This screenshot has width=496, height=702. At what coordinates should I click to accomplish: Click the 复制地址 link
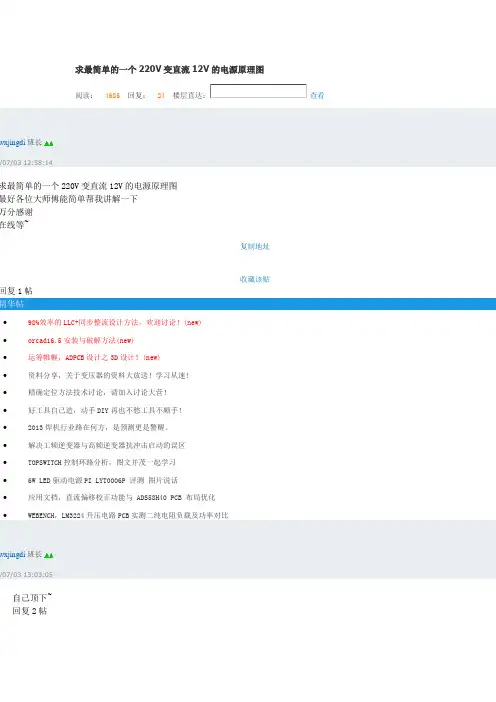(255, 246)
